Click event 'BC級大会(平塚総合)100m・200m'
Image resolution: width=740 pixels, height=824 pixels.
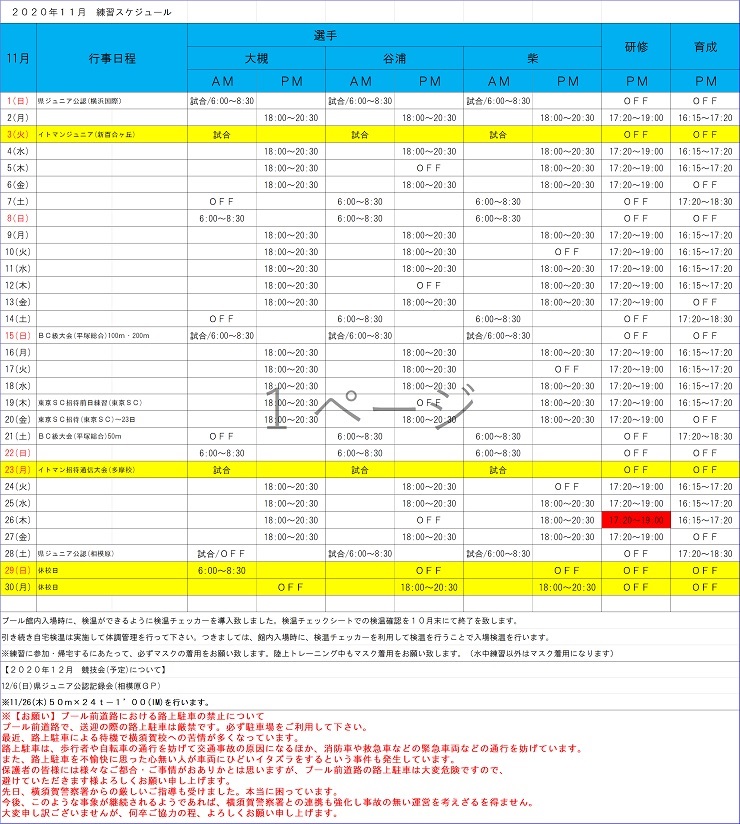pos(94,335)
